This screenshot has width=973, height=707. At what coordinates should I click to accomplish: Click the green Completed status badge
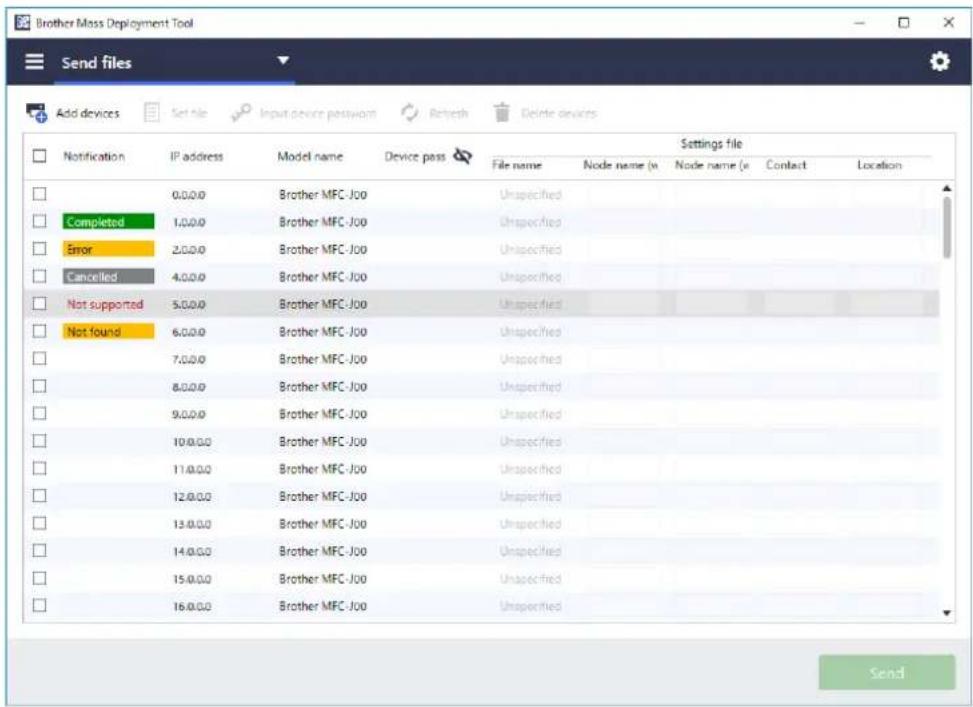tap(108, 222)
